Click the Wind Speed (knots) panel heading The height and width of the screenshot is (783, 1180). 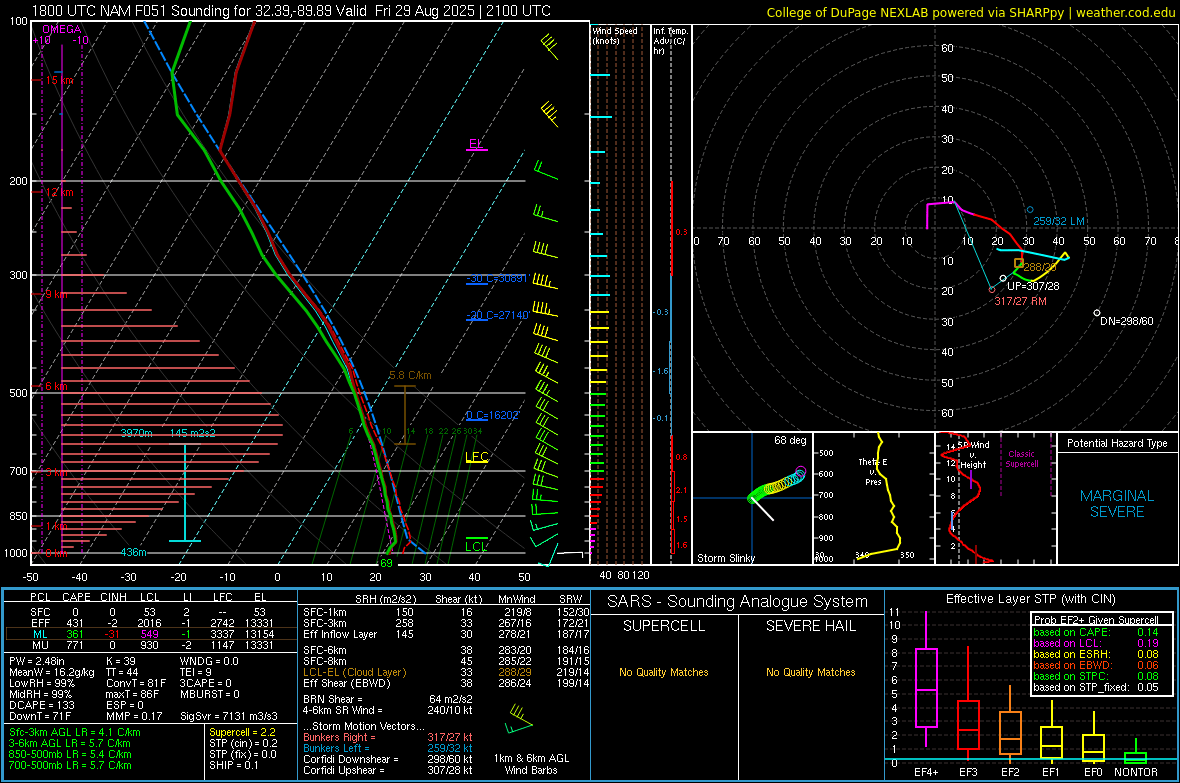click(615, 35)
